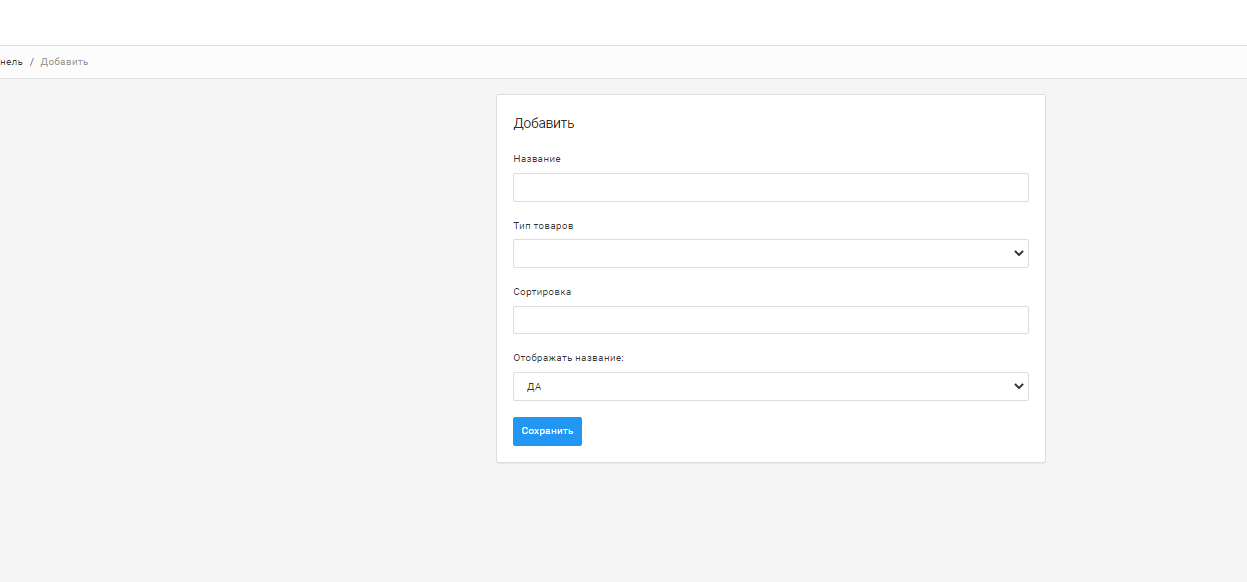This screenshot has width=1247, height=582.
Task: Click blank space in form card beside Сохранить
Action: pyautogui.click(x=800, y=432)
